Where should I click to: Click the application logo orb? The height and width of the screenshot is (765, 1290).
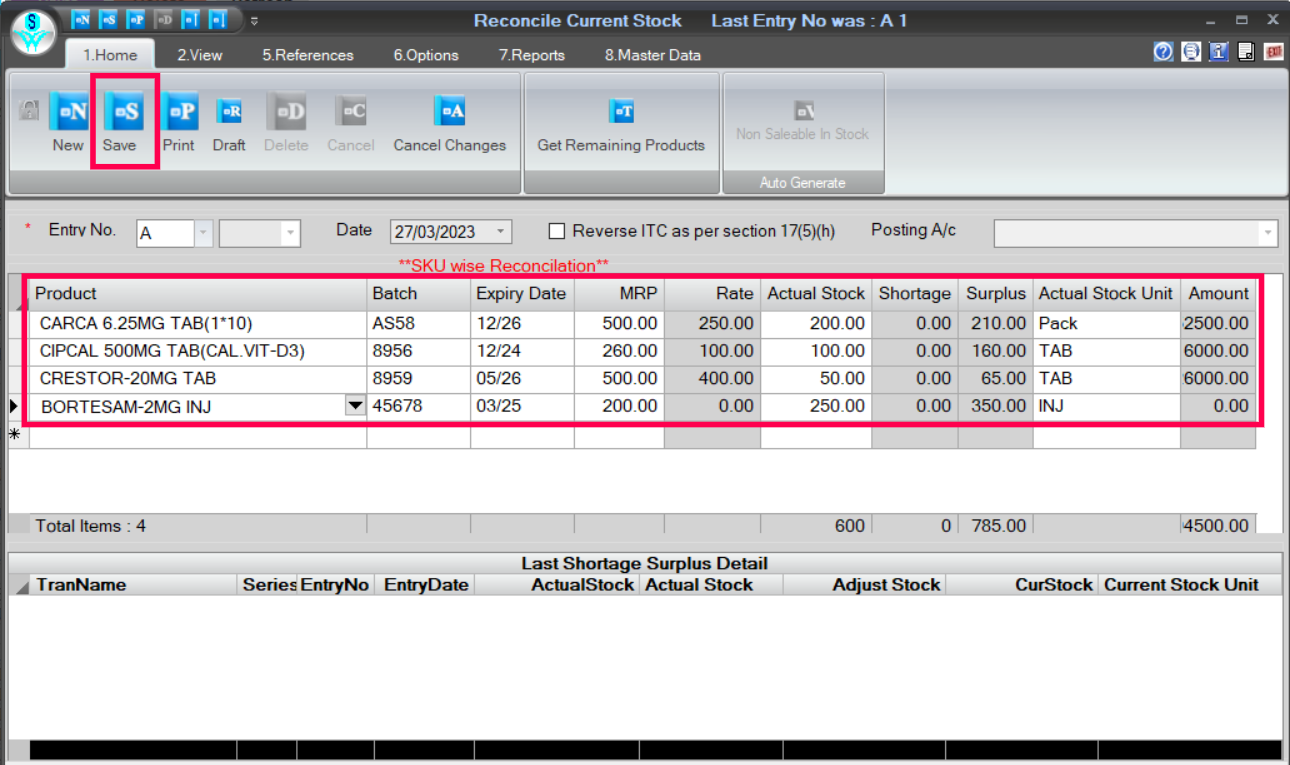34,33
